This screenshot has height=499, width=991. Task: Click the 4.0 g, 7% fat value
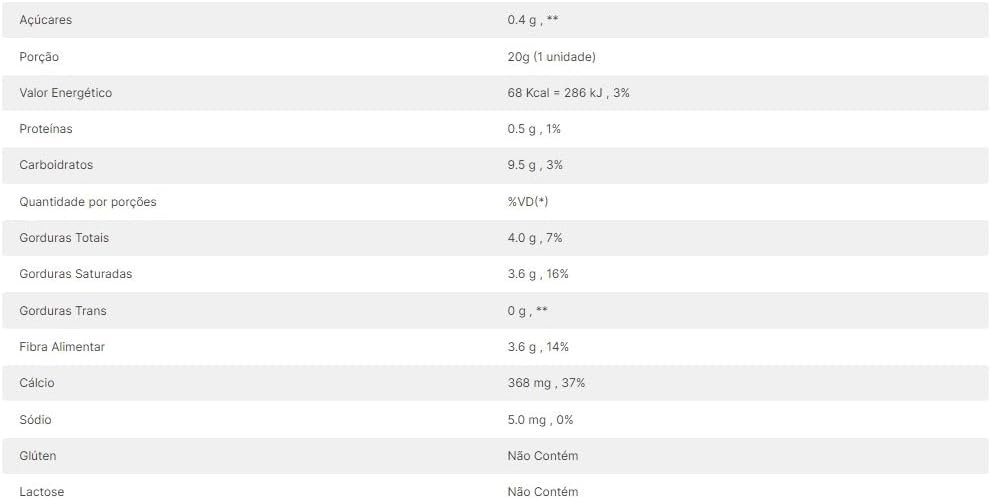pos(535,238)
